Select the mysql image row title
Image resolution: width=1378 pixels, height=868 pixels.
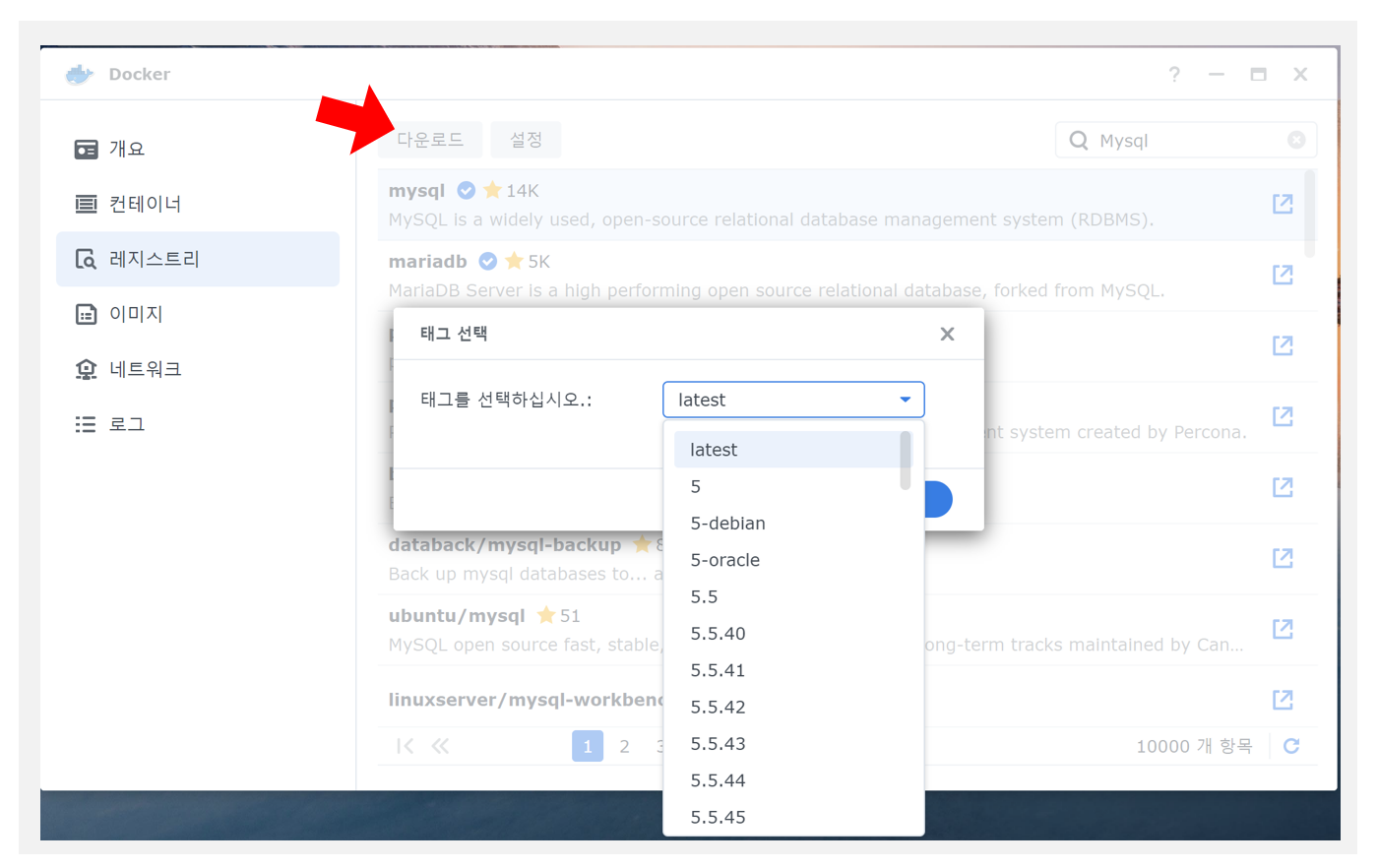(x=416, y=191)
